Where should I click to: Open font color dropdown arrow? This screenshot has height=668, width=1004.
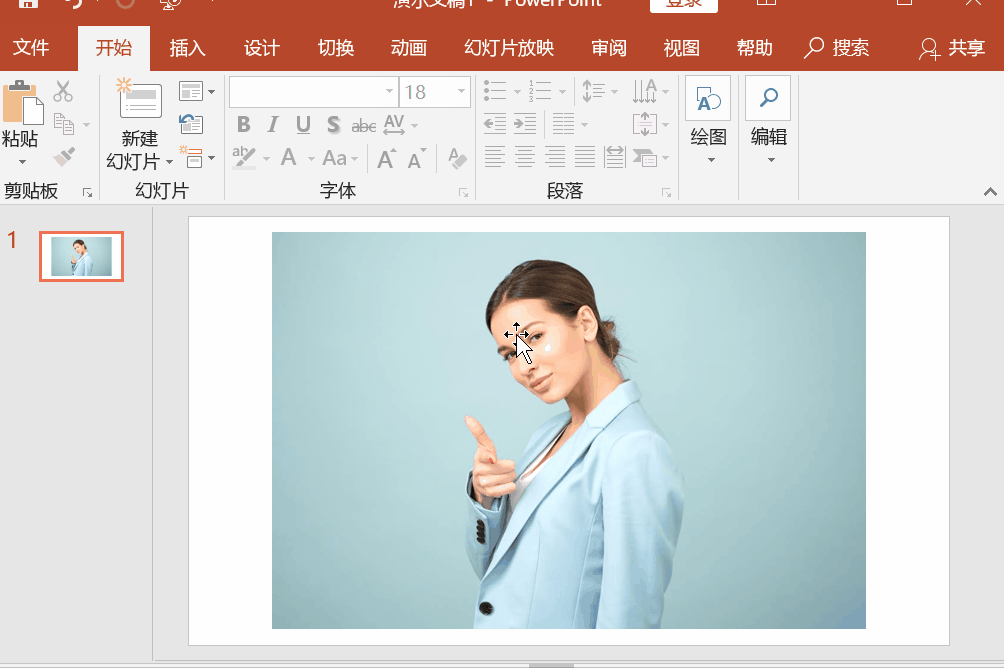pos(311,158)
